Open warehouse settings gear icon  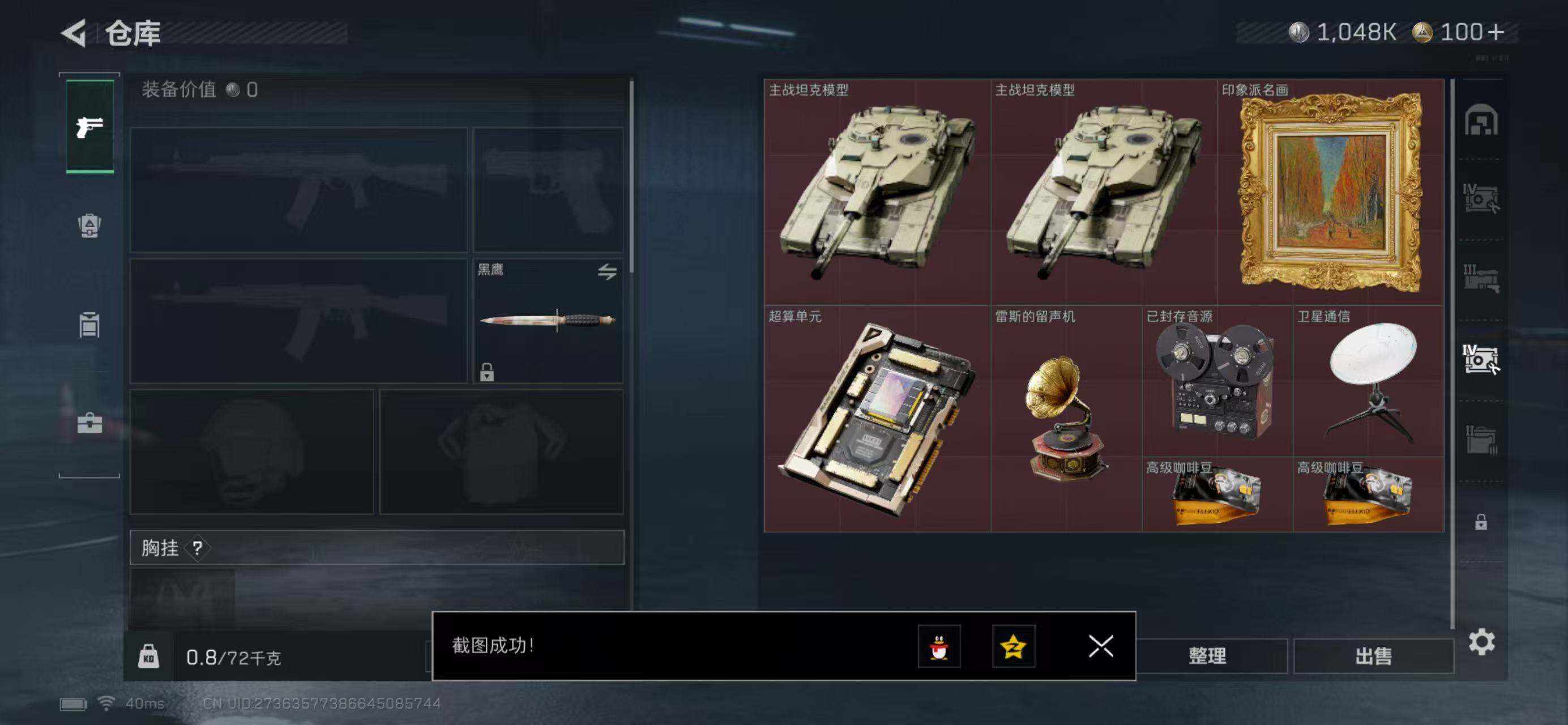pyautogui.click(x=1481, y=642)
